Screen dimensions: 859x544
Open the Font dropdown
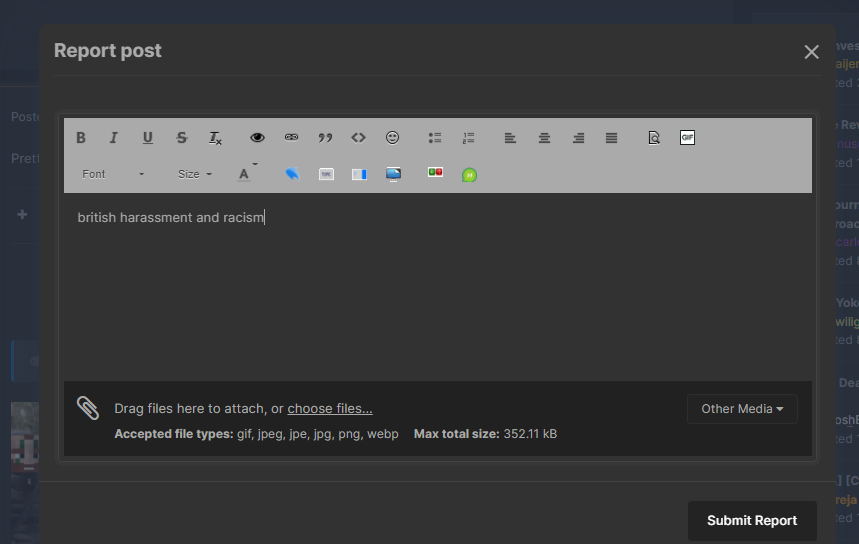tap(113, 174)
